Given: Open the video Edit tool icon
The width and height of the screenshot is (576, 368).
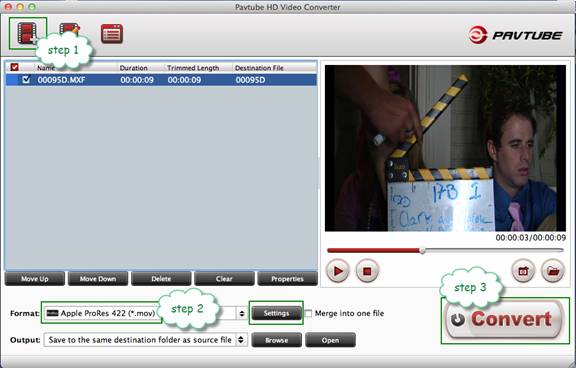Looking at the screenshot, I should click(69, 30).
